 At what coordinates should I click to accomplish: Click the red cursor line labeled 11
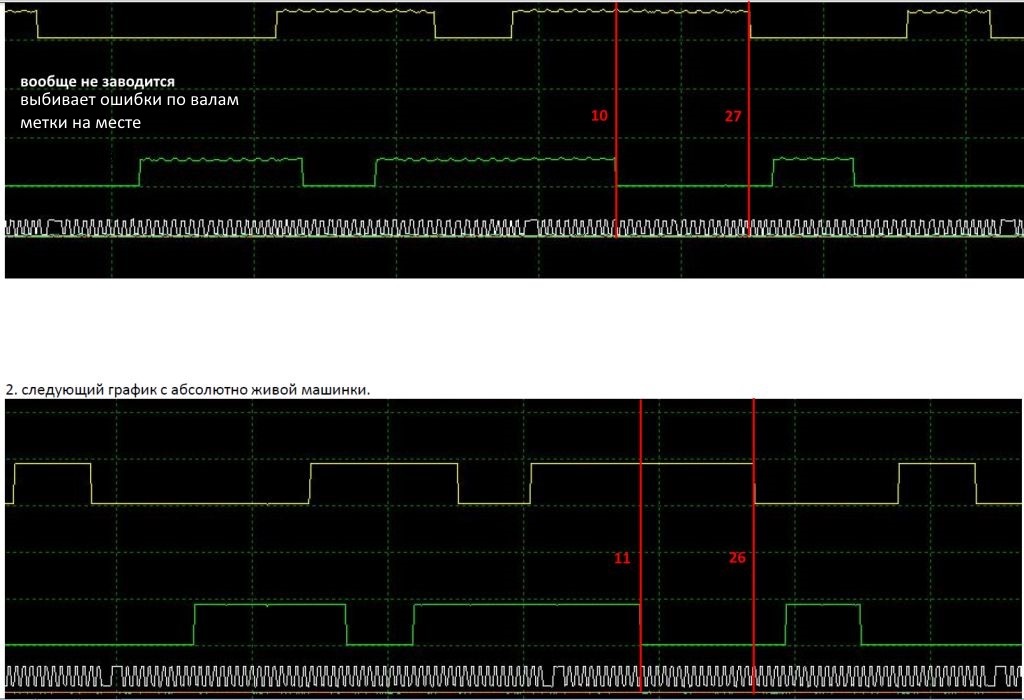(641, 545)
